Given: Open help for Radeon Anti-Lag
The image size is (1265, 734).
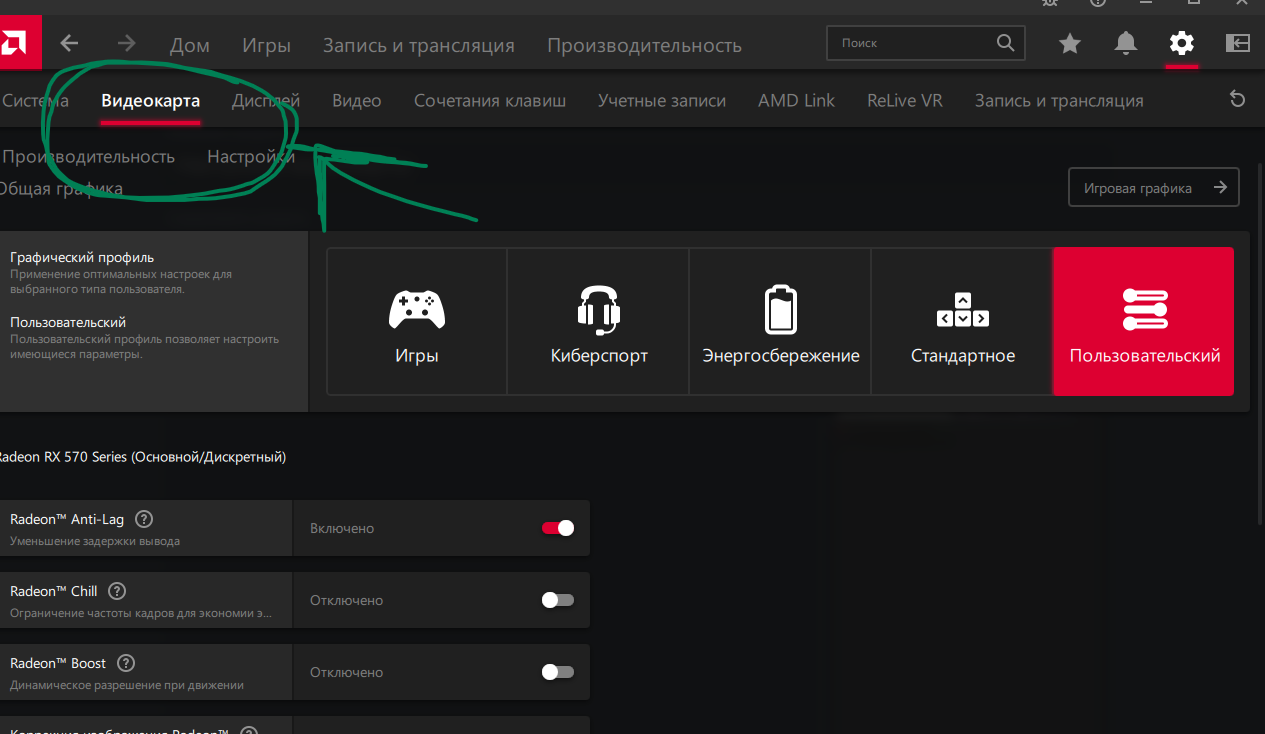Looking at the screenshot, I should [144, 519].
